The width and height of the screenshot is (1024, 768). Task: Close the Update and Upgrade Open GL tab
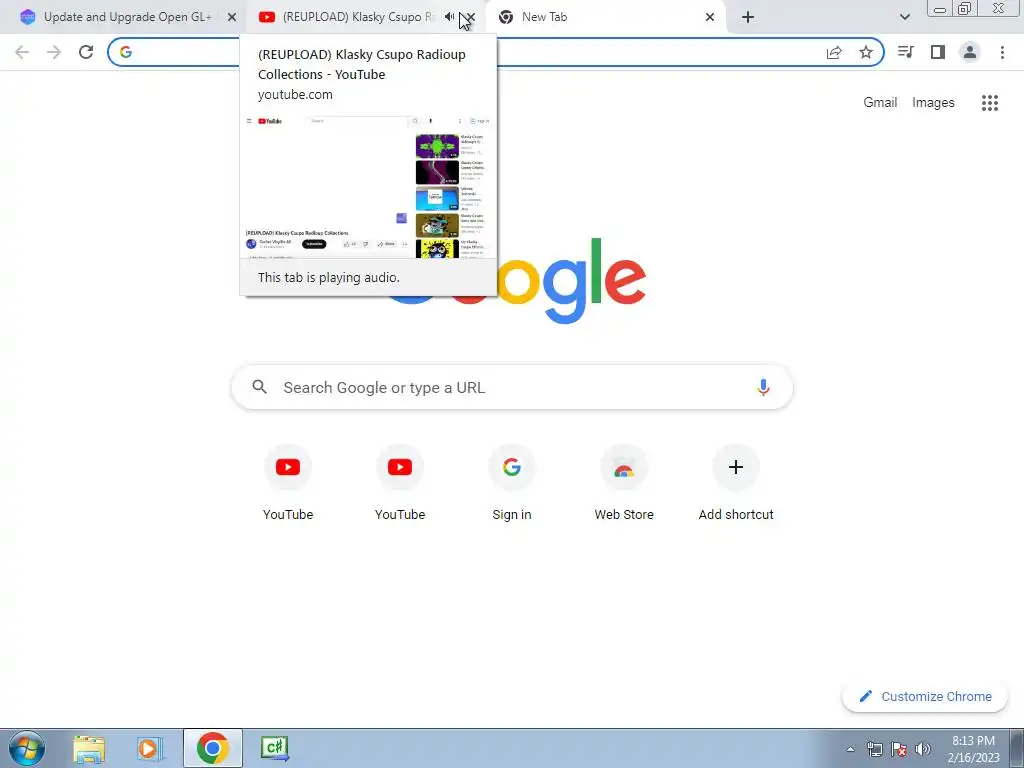(x=232, y=17)
